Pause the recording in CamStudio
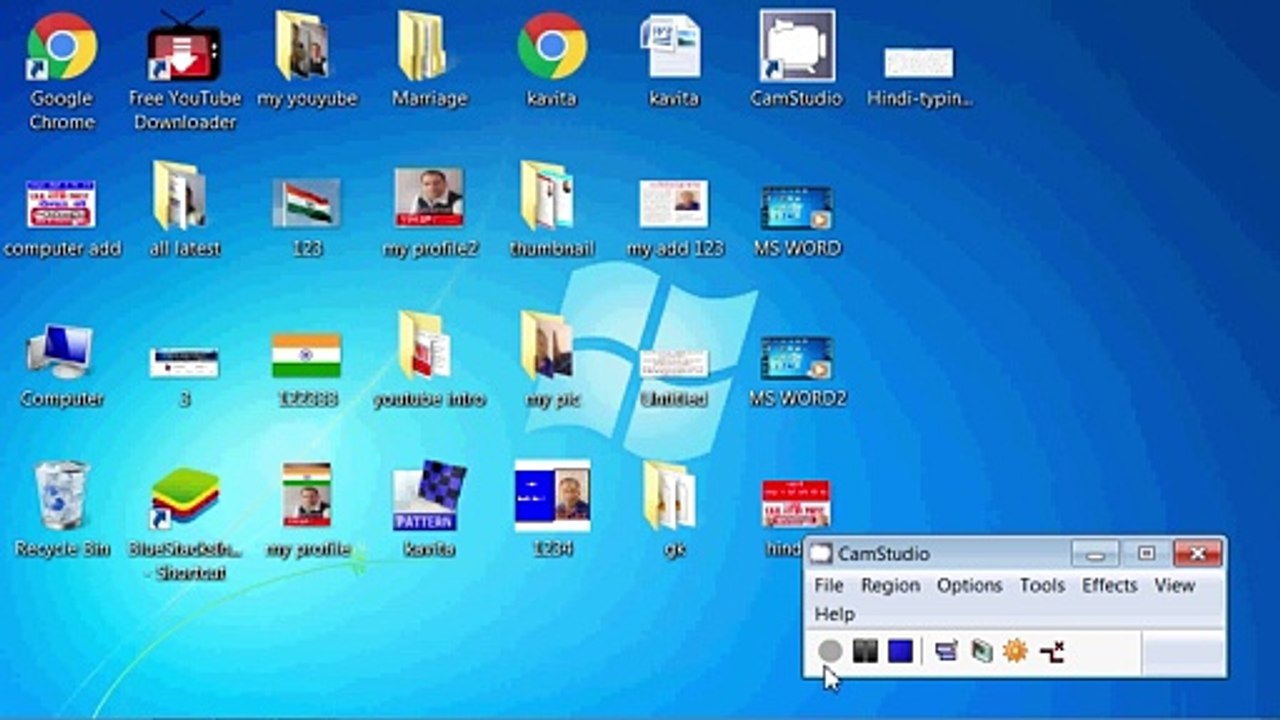The width and height of the screenshot is (1280, 720). [865, 651]
